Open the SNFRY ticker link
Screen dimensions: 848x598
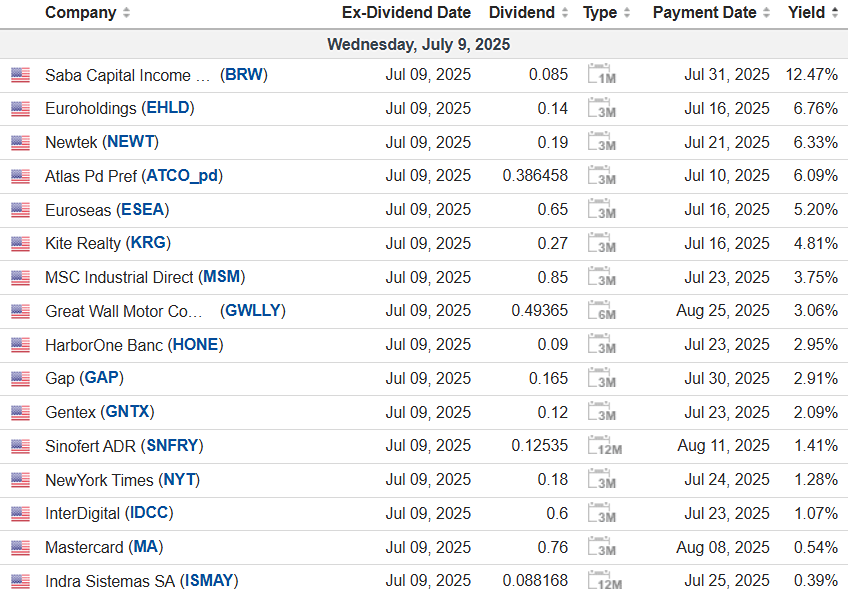[x=173, y=446]
